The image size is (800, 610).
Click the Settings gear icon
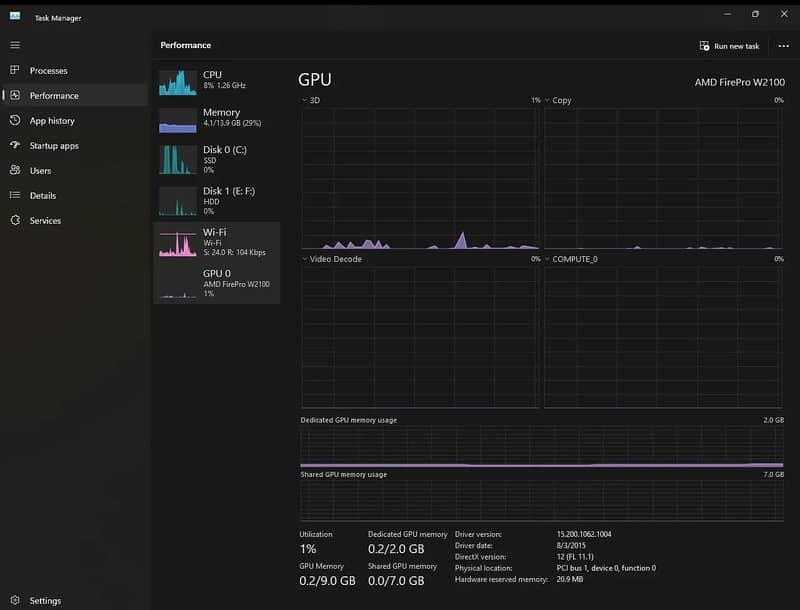click(15, 600)
